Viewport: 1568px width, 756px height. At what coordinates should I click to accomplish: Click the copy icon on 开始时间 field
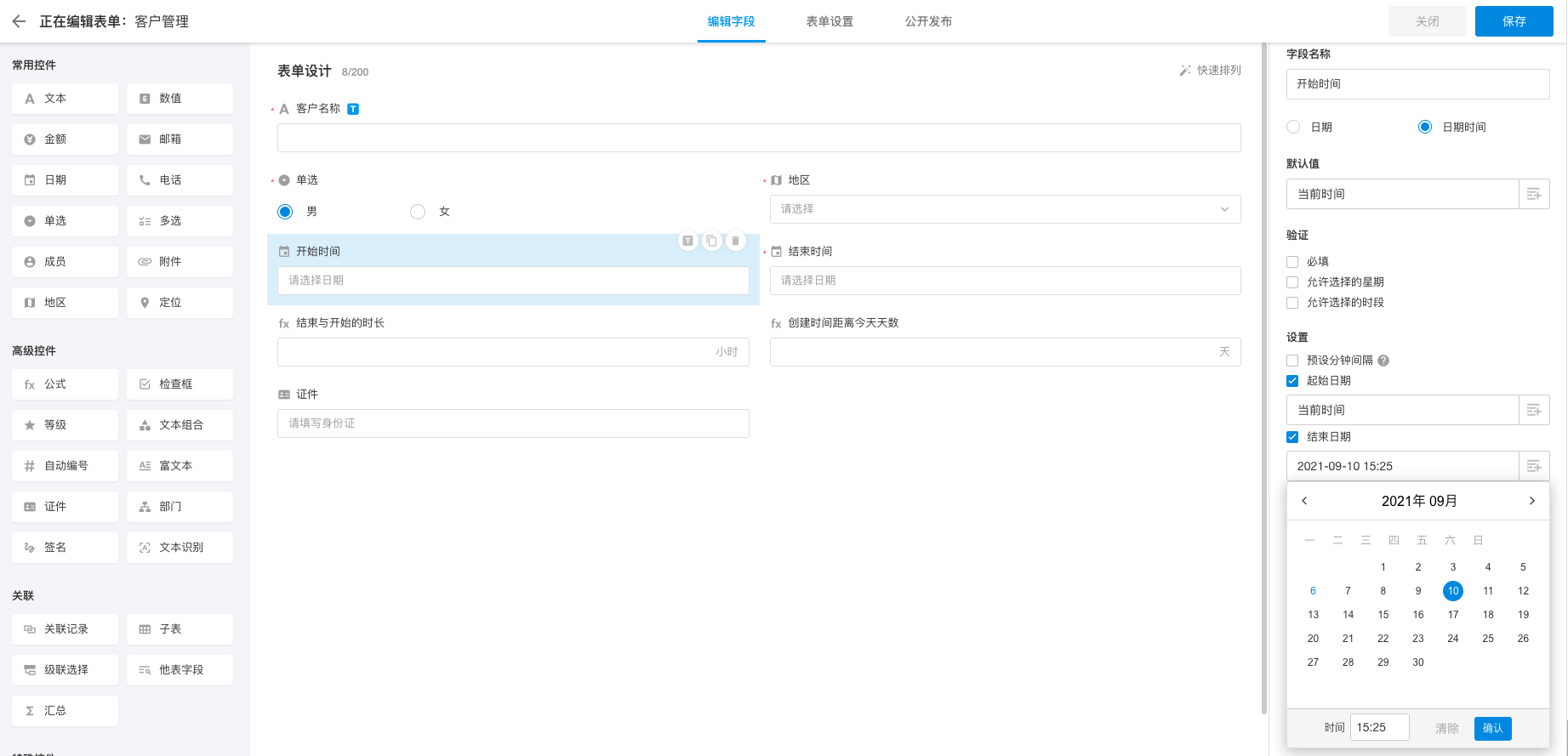[x=712, y=242]
